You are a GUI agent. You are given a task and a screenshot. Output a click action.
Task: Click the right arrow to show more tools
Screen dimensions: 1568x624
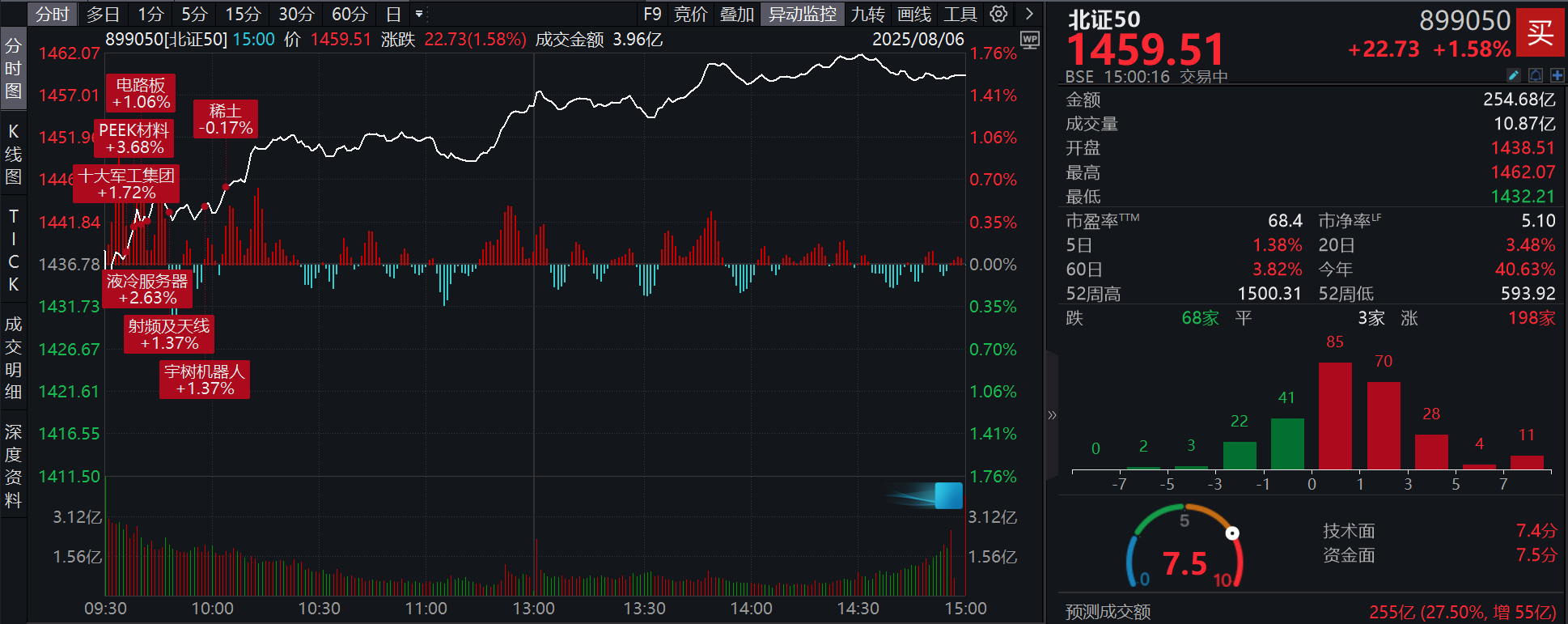(x=1029, y=14)
